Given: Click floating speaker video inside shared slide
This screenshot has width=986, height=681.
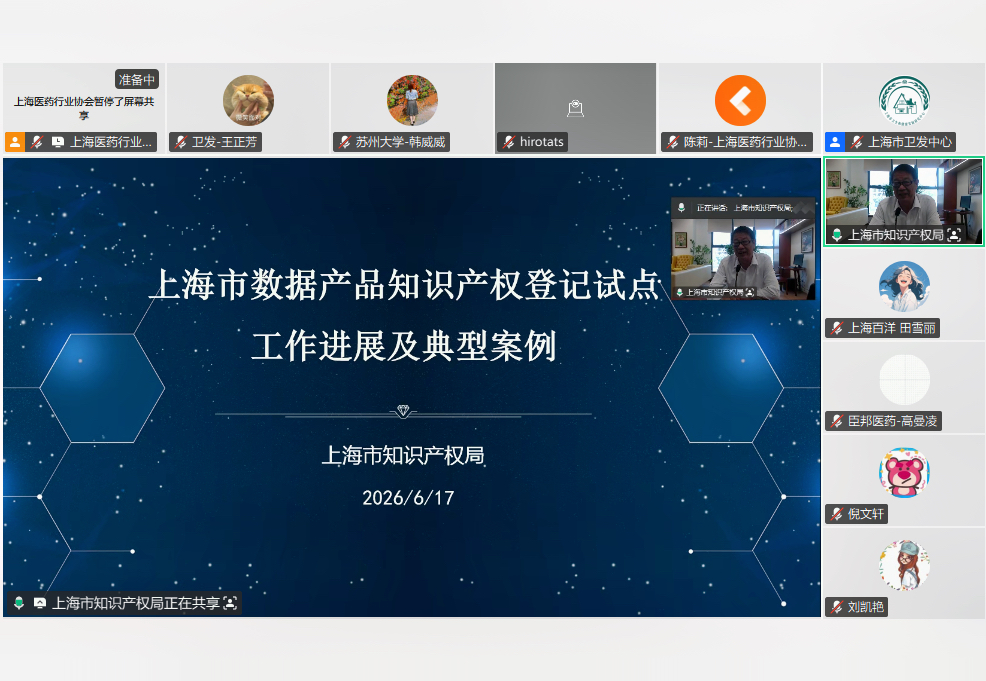Looking at the screenshot, I should point(743,258).
